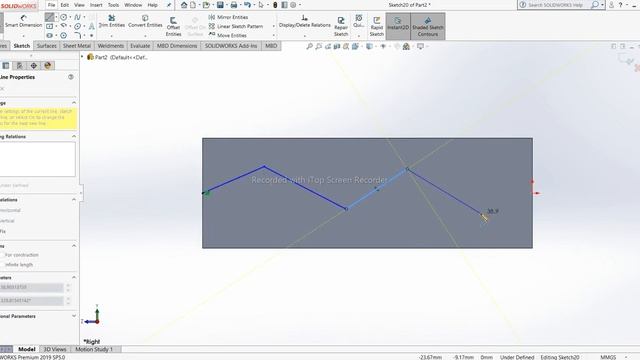Click the user login icon
The width and height of the screenshot is (640, 360).
611,5
